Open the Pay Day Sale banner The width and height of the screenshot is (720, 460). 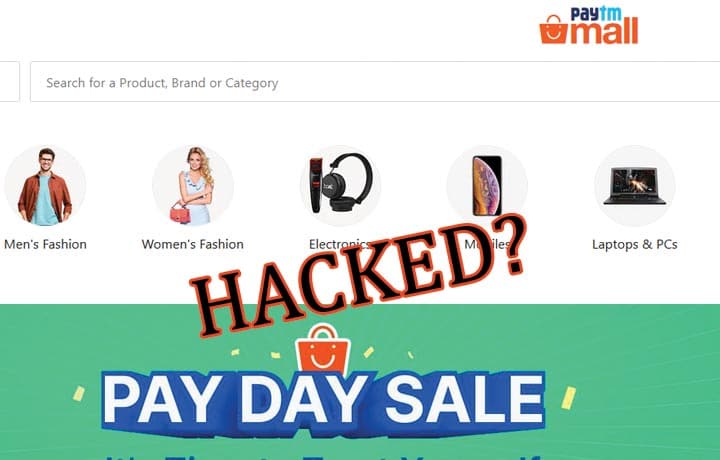[360, 382]
